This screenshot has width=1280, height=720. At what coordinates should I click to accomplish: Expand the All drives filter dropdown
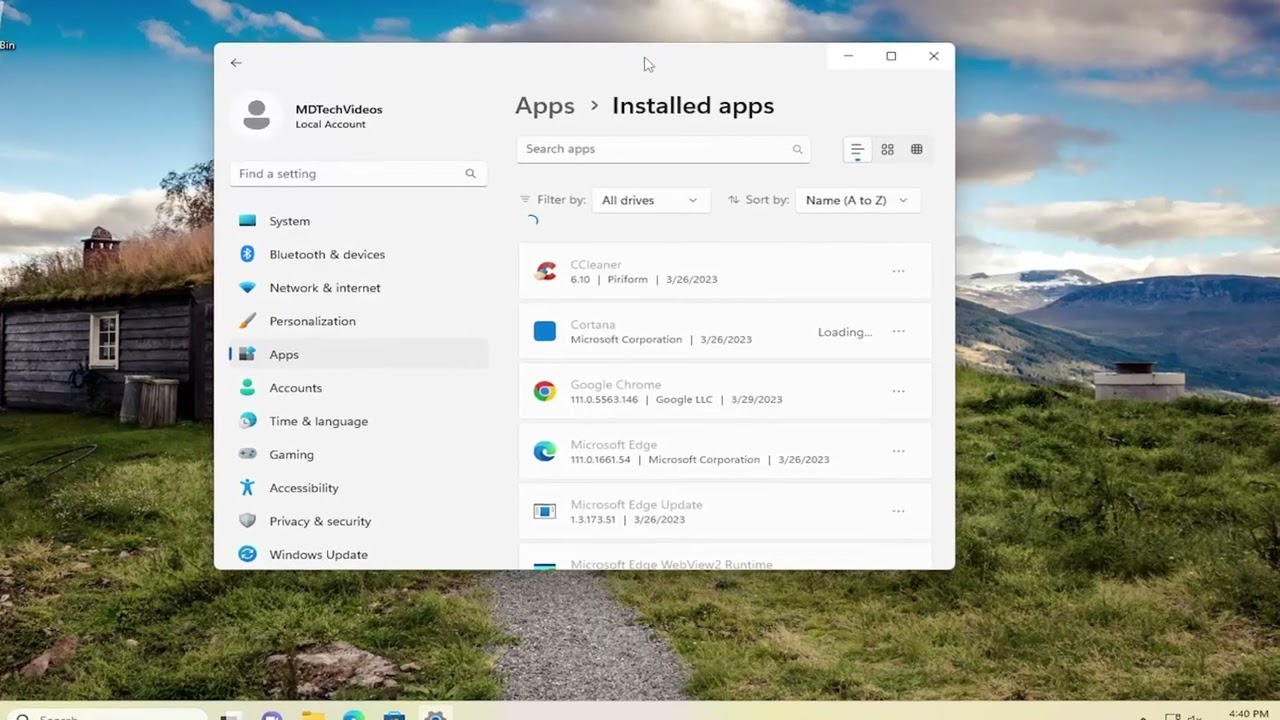(x=651, y=200)
